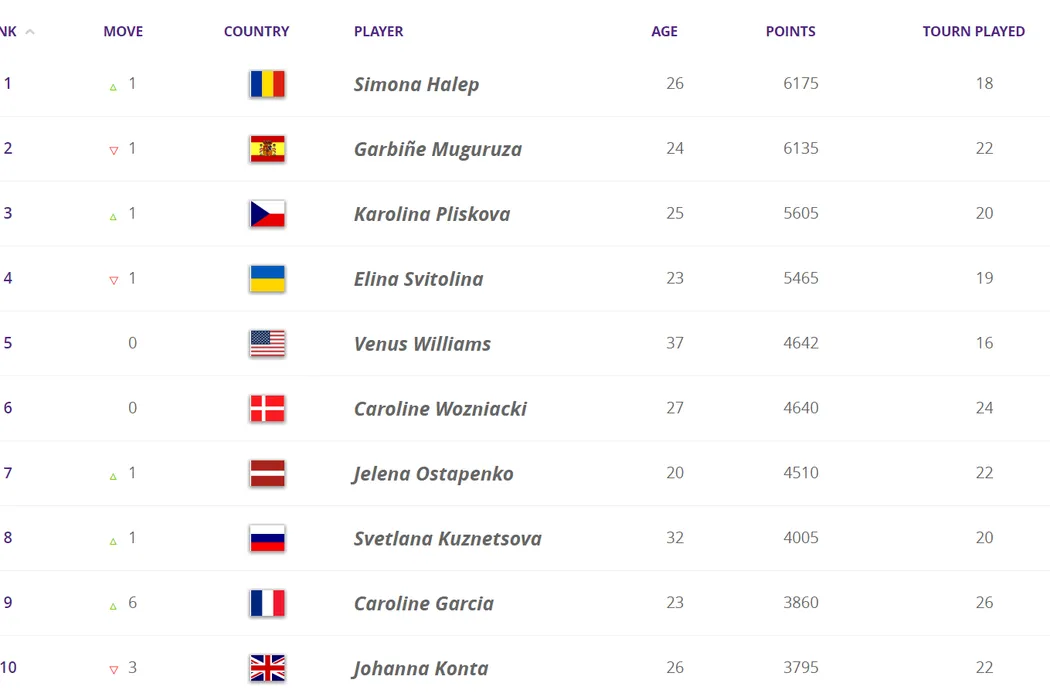Click the United Kingdom flag icon
This screenshot has height=700, width=1050.
click(267, 668)
